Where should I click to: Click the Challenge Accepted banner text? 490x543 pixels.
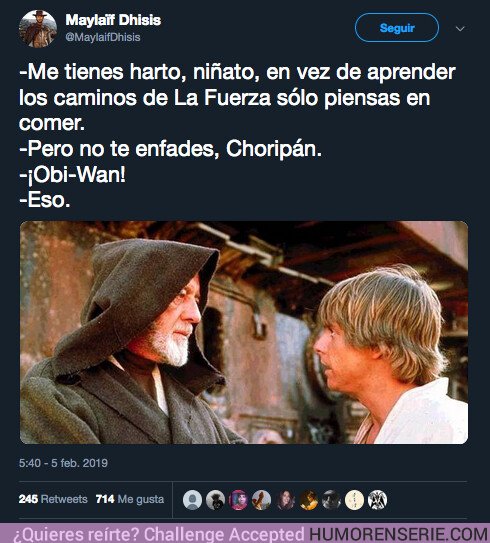pos(224,534)
